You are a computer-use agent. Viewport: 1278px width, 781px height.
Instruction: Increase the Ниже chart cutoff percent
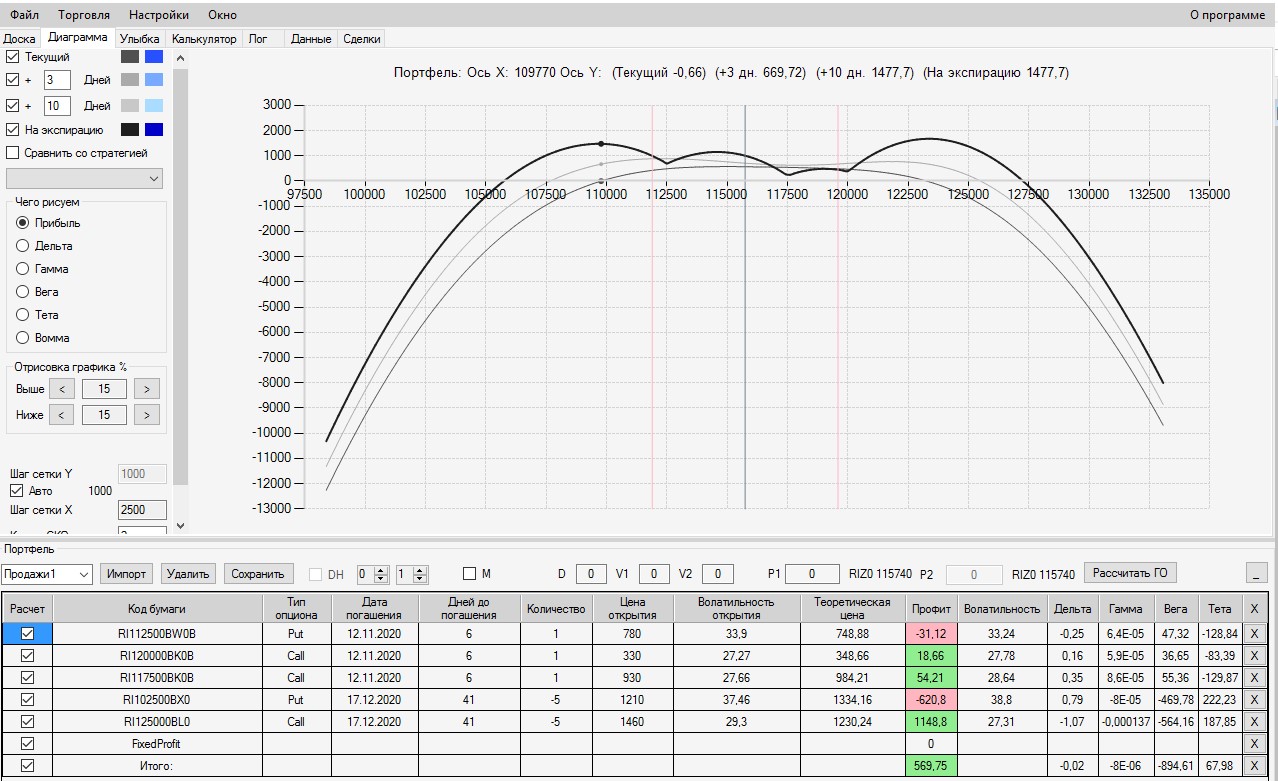click(x=146, y=414)
